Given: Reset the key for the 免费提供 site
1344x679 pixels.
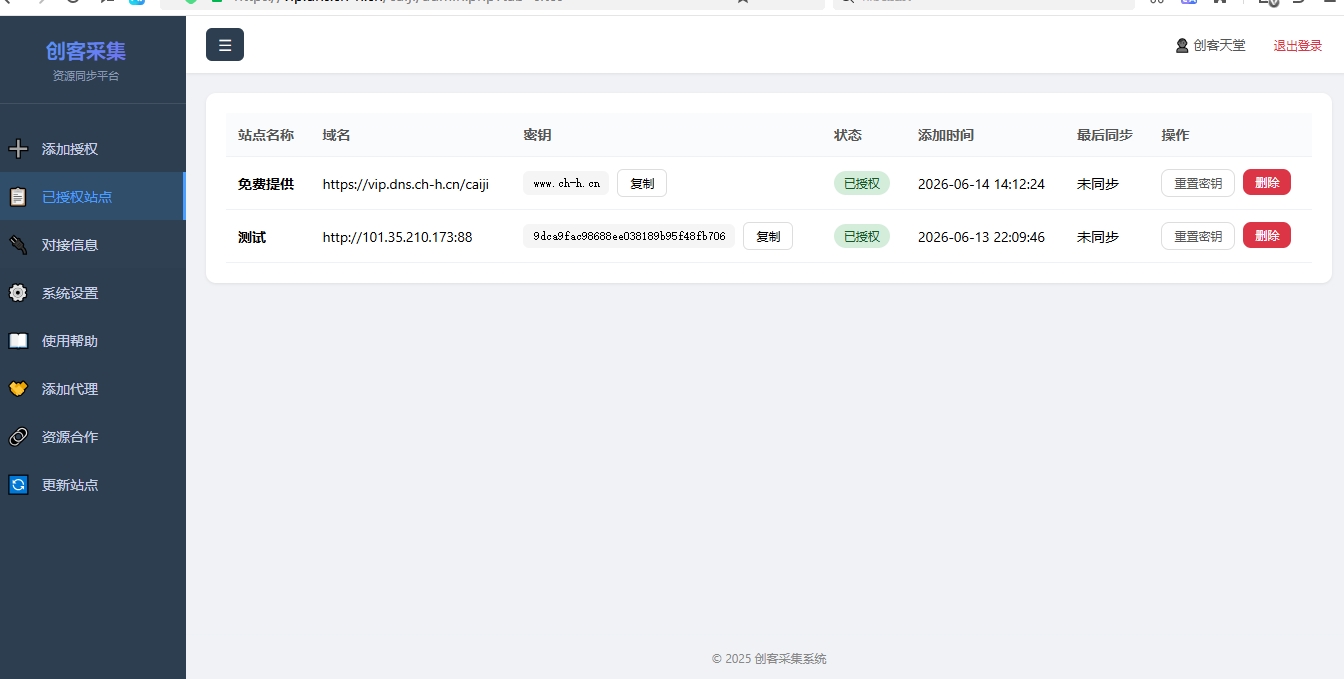Looking at the screenshot, I should [x=1198, y=183].
